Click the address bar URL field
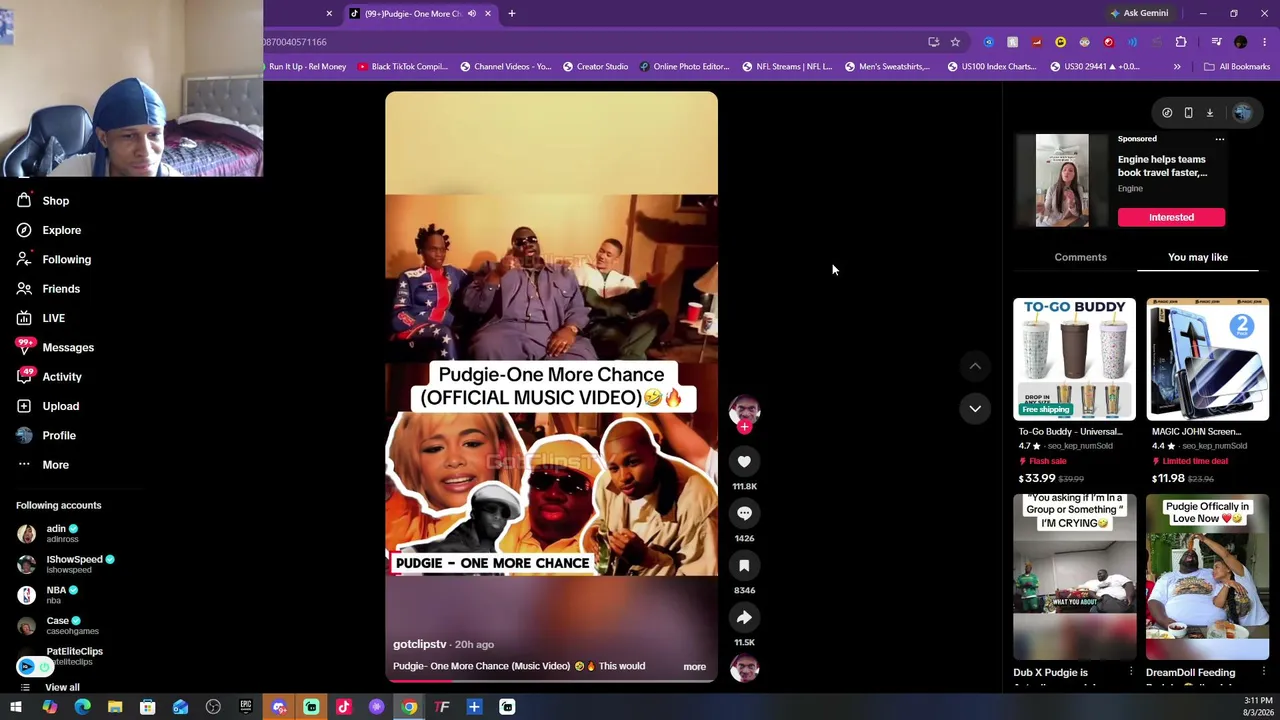1280x720 pixels. click(590, 42)
